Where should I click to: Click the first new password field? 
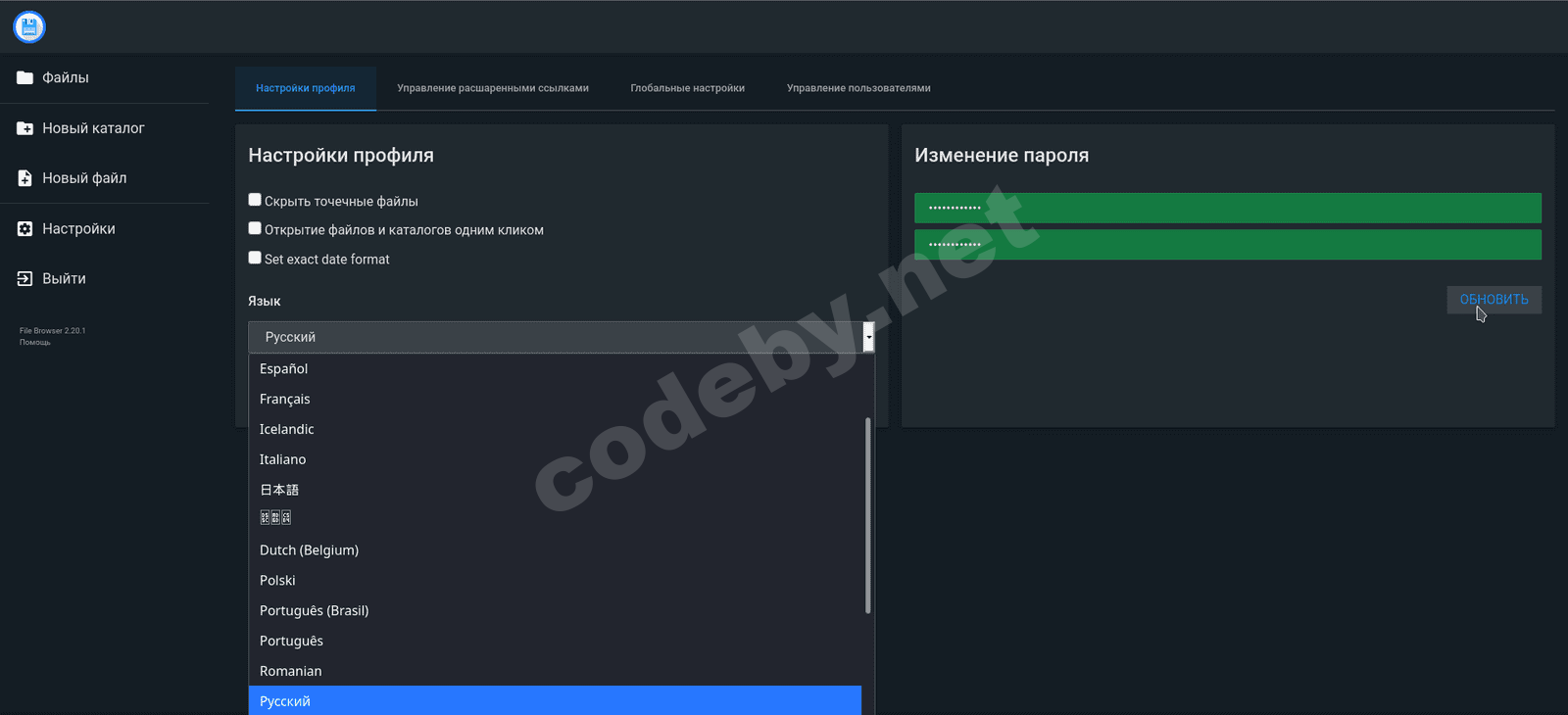pos(1228,208)
